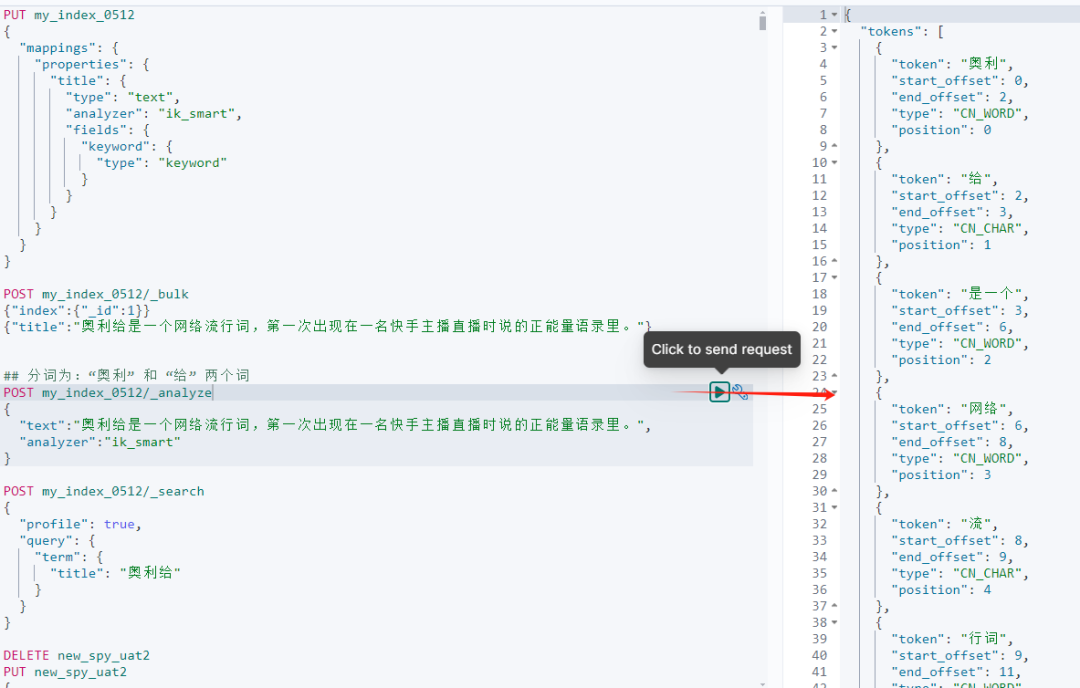Viewport: 1080px width, 688px height.
Task: Click the "start_offset": 6 response line
Action: tap(959, 426)
